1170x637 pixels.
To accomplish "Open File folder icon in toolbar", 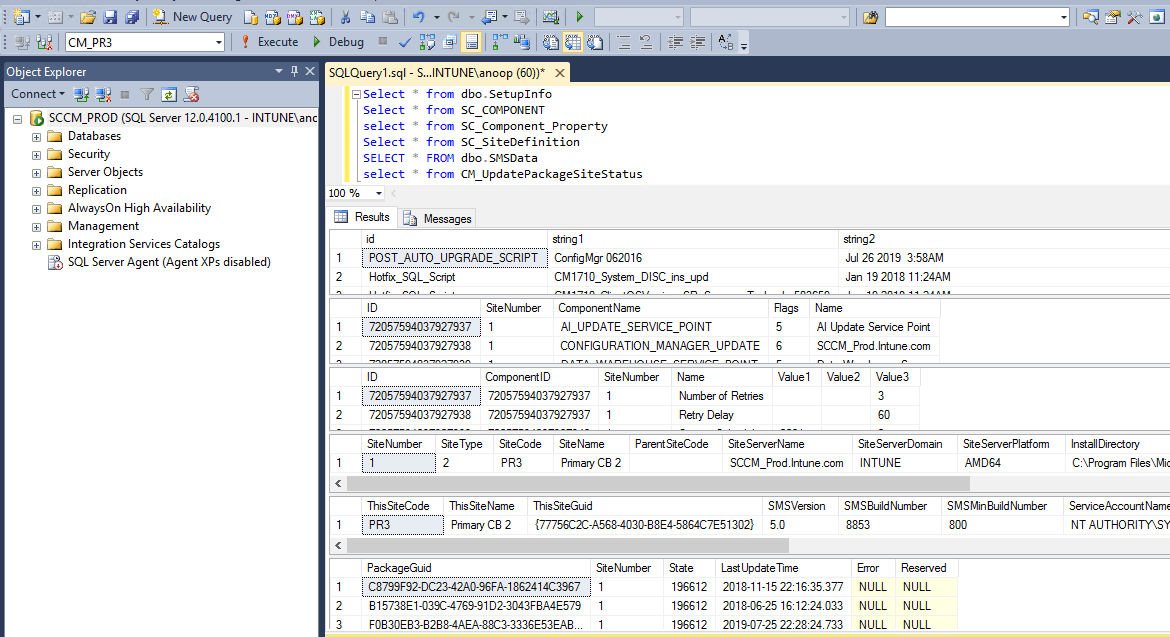I will click(88, 16).
